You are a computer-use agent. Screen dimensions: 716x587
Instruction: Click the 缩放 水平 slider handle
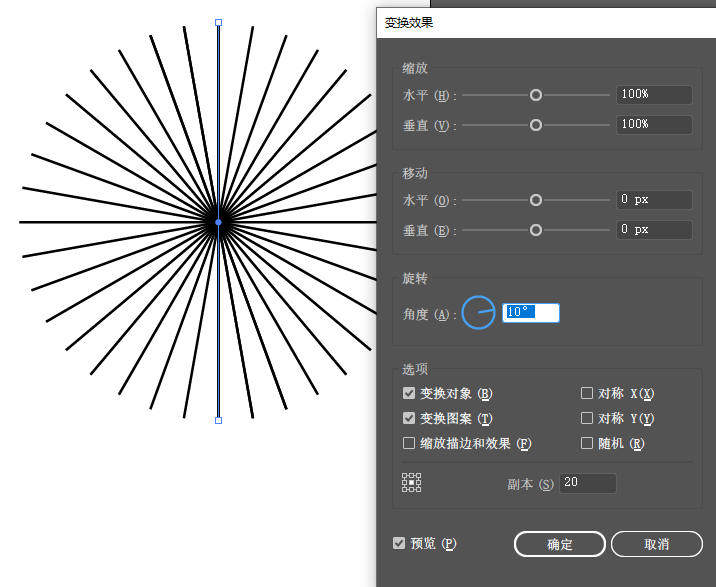(x=536, y=95)
